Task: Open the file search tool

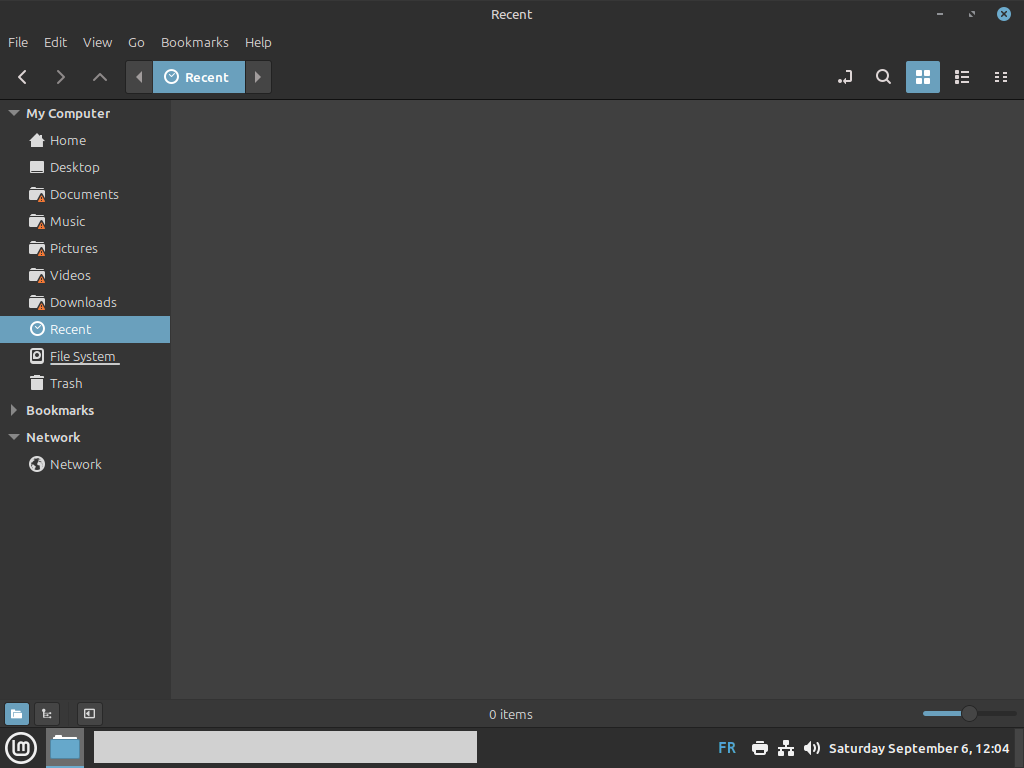Action: coord(883,77)
